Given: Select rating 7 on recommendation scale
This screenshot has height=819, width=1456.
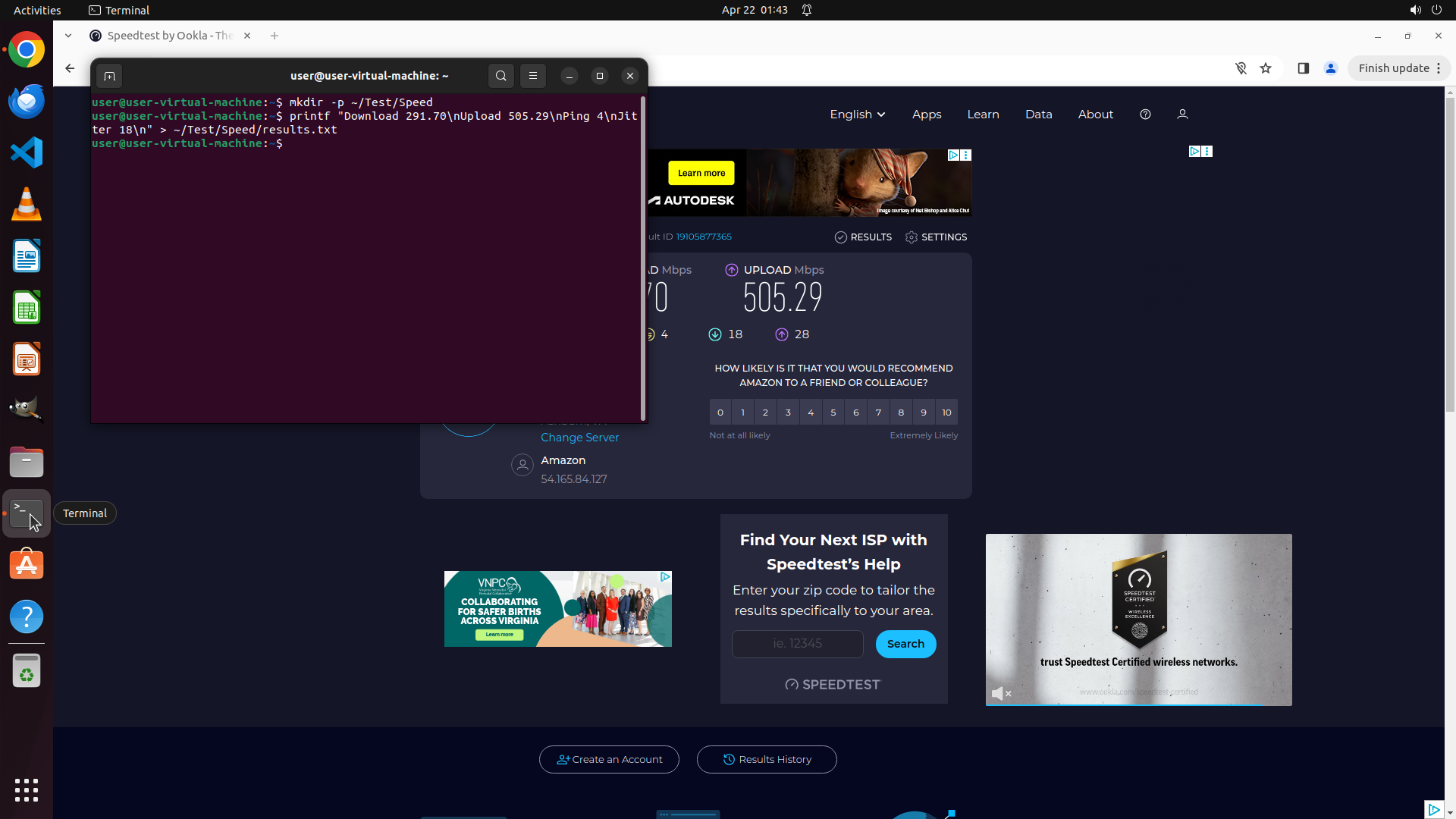Looking at the screenshot, I should [x=878, y=413].
